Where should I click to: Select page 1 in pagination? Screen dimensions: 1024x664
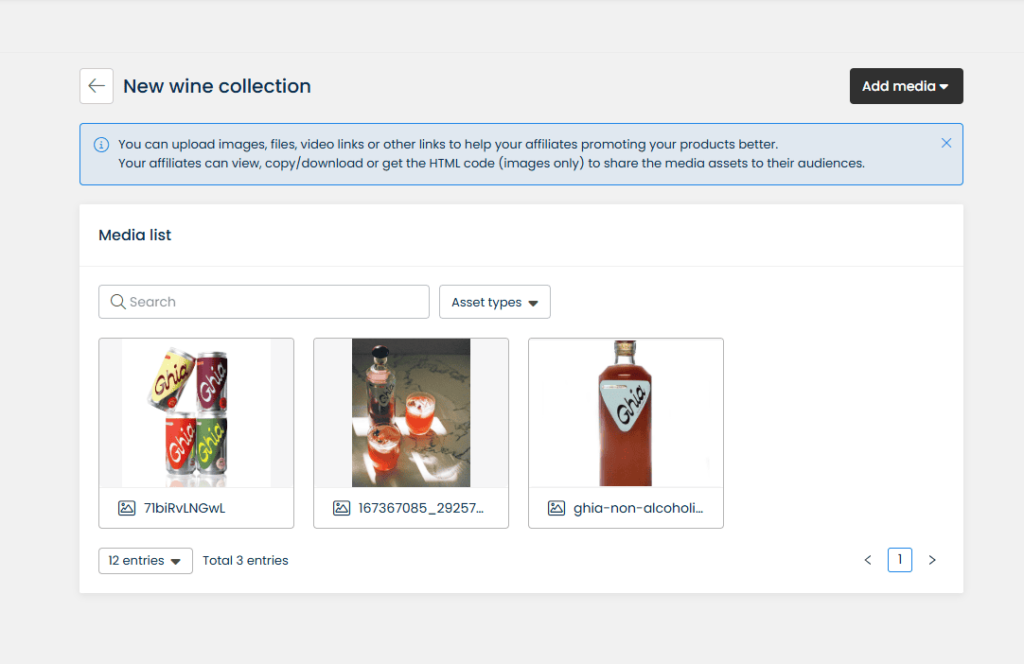click(899, 560)
